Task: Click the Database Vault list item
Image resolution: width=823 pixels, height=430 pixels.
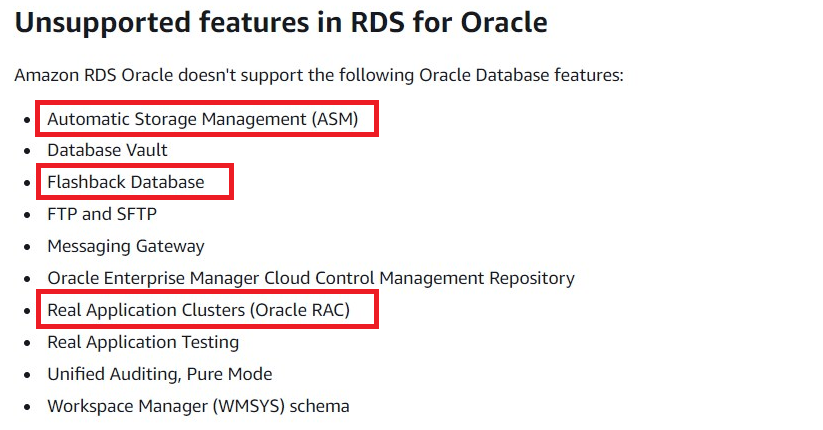Action: (x=107, y=150)
